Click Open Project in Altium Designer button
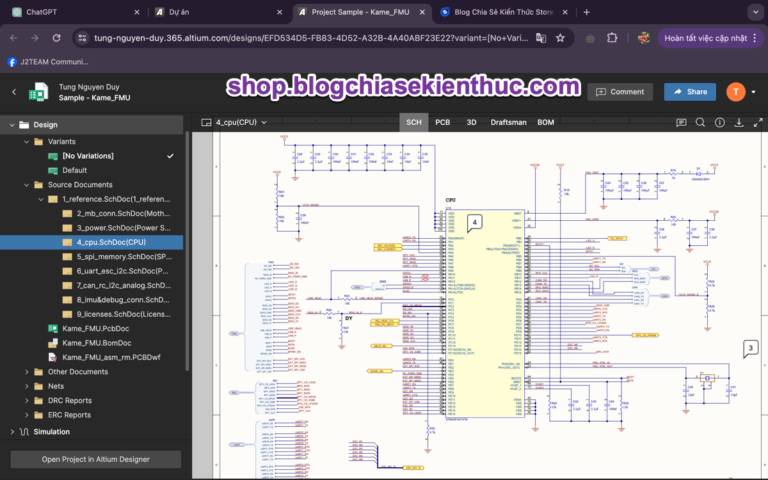The image size is (768, 480). (x=96, y=459)
